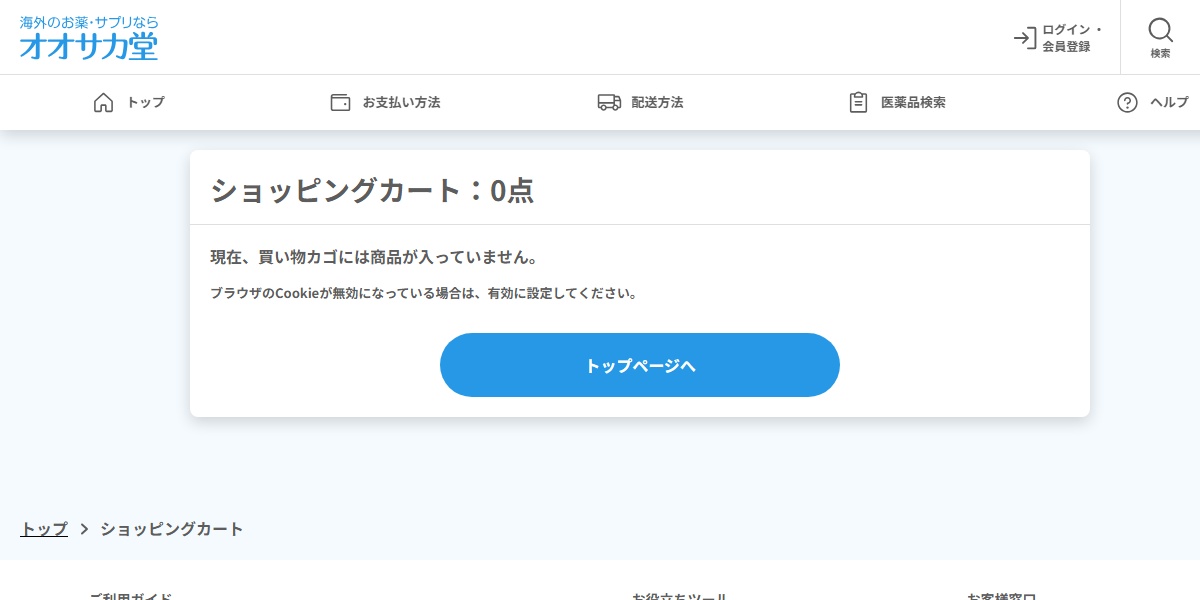Open 配送方法 menu item
The height and width of the screenshot is (600, 1200).
coord(657,102)
